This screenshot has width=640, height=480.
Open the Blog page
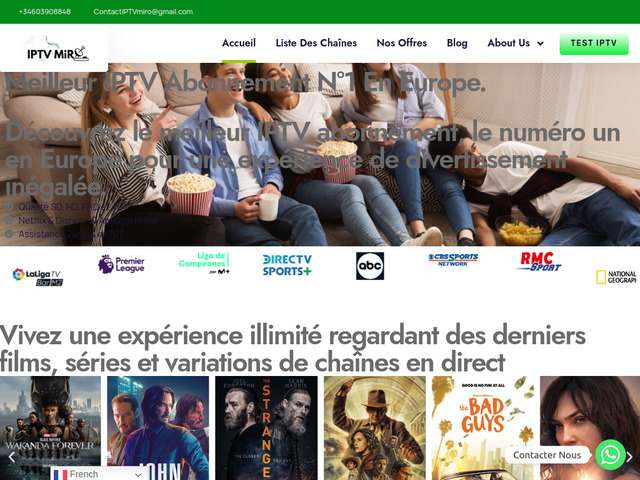[457, 43]
